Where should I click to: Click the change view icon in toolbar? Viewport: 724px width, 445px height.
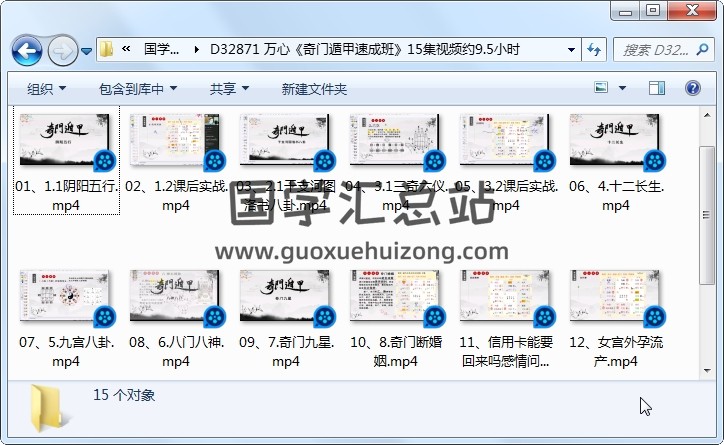pos(602,89)
